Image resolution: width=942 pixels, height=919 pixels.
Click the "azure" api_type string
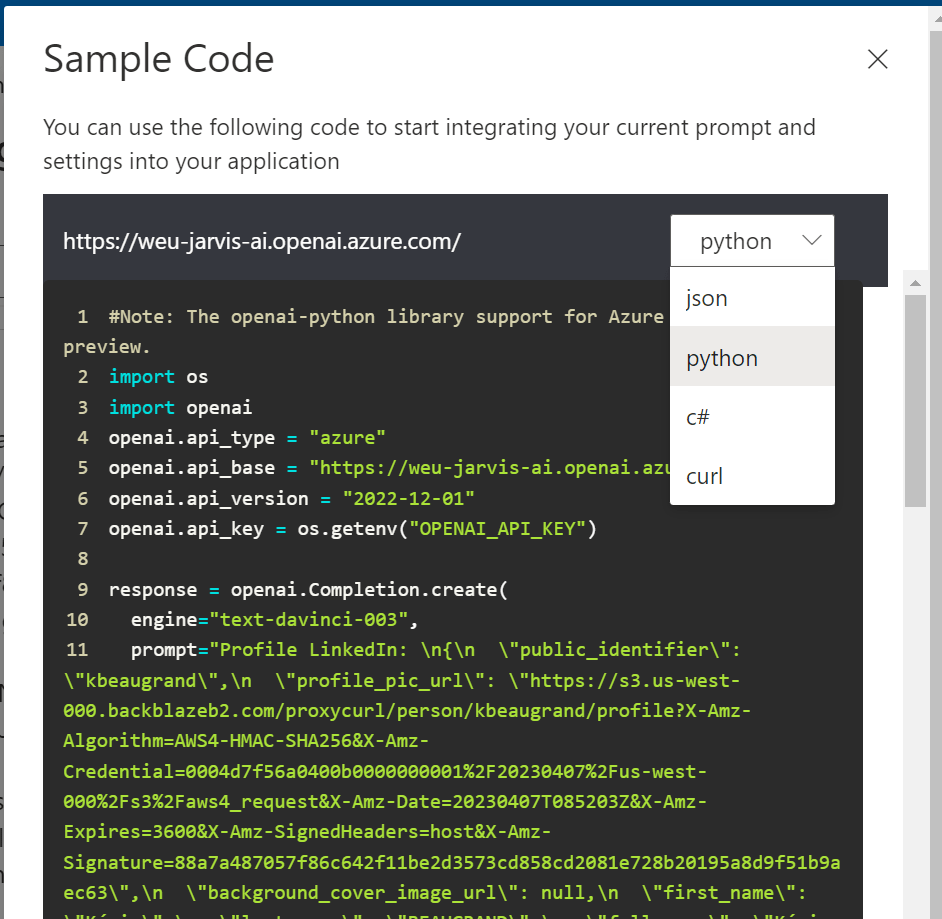[347, 438]
